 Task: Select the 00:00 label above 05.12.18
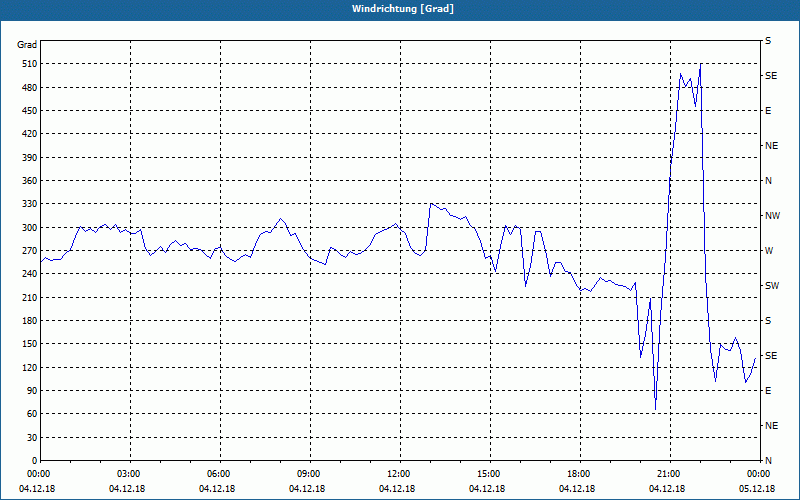pos(760,474)
